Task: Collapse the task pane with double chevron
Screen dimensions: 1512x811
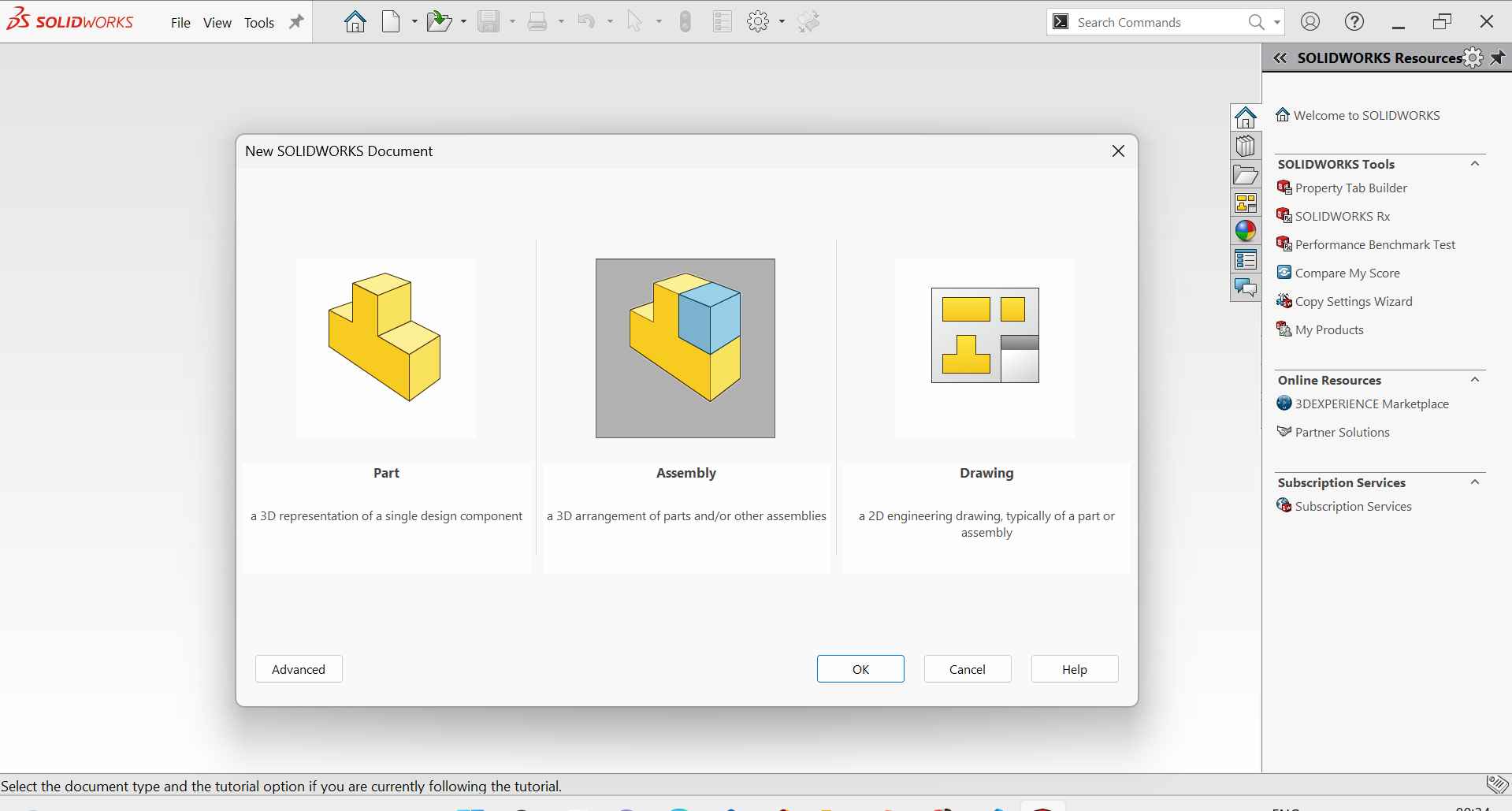Action: click(1280, 58)
